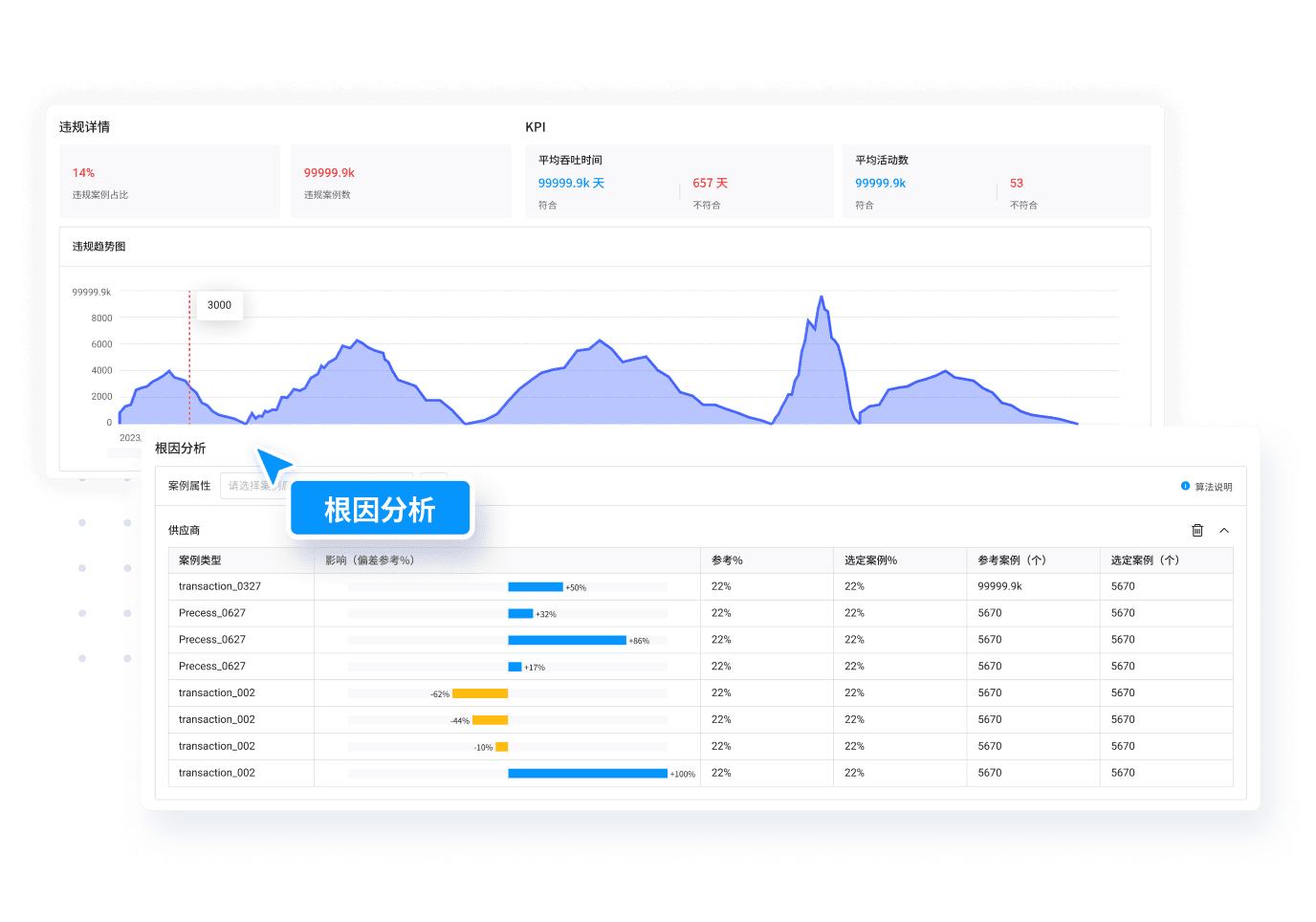Open the 案例属性 selection dropdown
The width and height of the screenshot is (1316, 922).
[316, 486]
